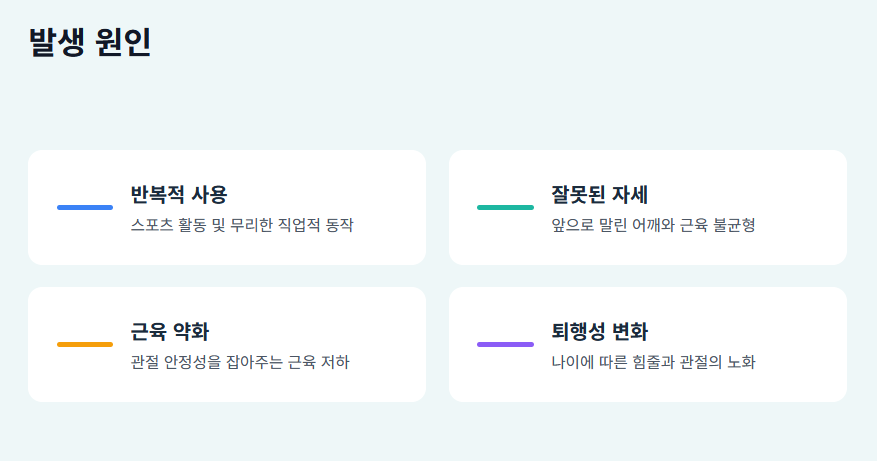877x461 pixels.
Task: Click the word 원인 in the page heading
Action: coord(124,42)
